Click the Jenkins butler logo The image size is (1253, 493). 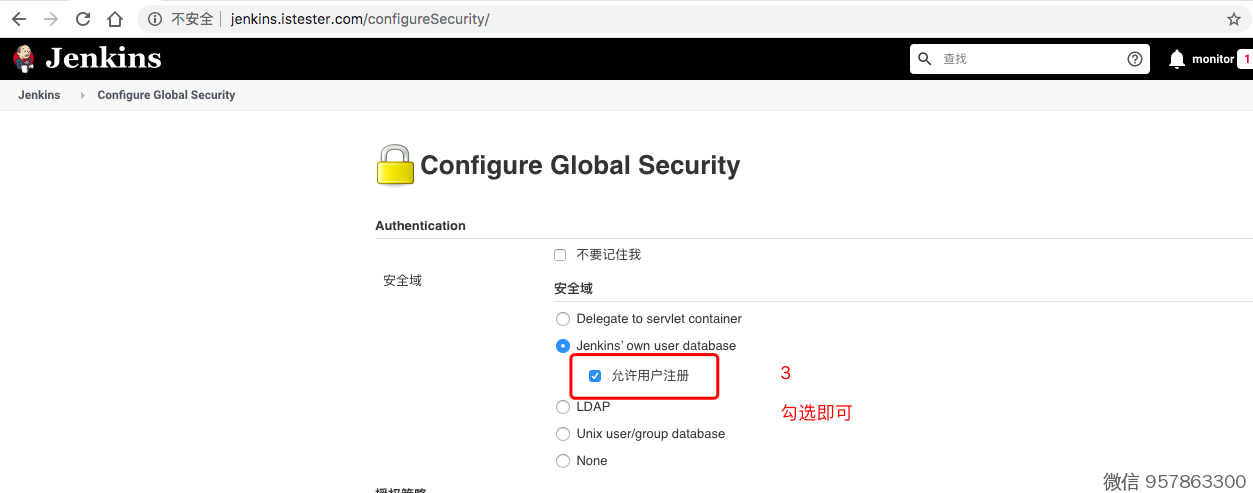pyautogui.click(x=24, y=58)
